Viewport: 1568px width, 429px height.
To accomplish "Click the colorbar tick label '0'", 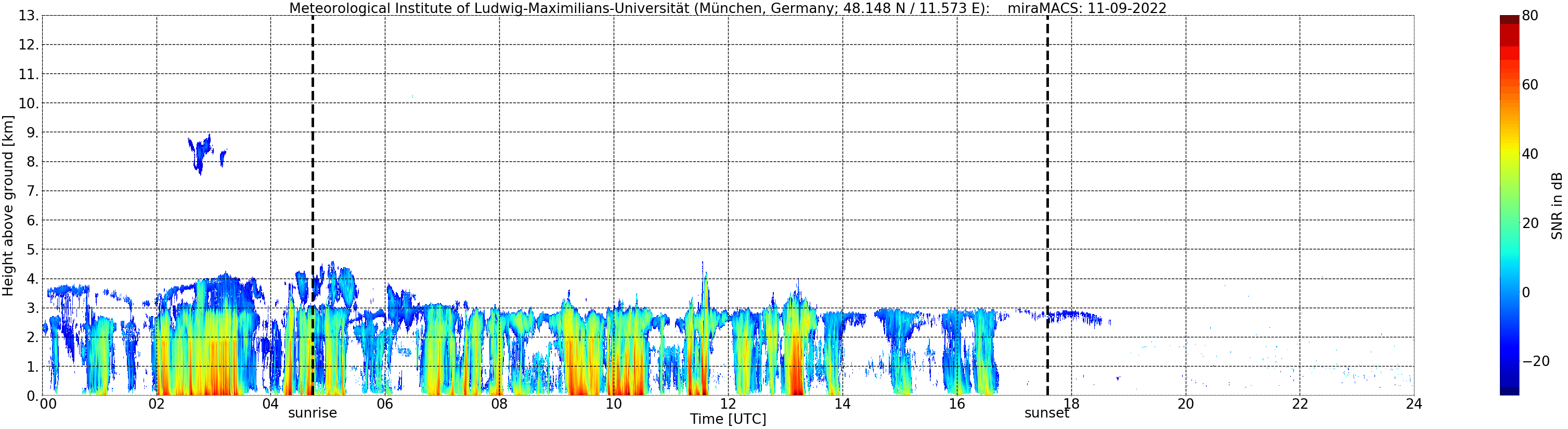I will 1525,293.
